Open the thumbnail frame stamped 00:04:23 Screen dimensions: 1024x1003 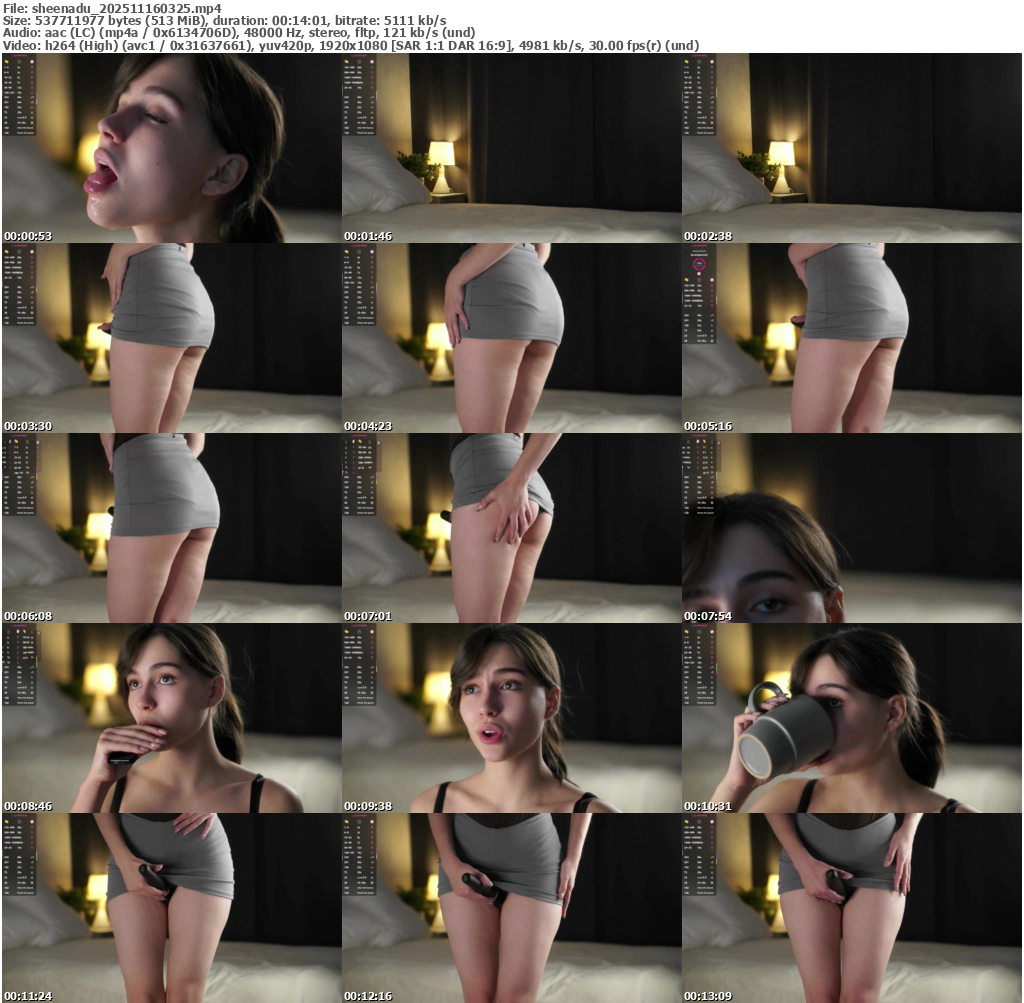click(x=511, y=338)
